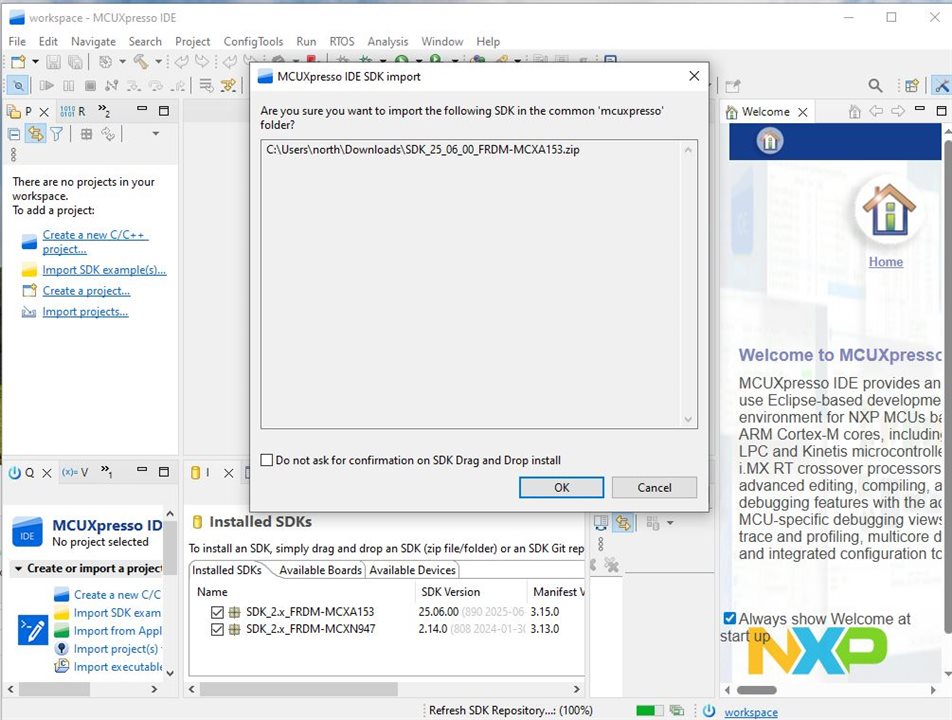The height and width of the screenshot is (720, 952).
Task: Click the workspace link in status bar
Action: pyautogui.click(x=751, y=712)
